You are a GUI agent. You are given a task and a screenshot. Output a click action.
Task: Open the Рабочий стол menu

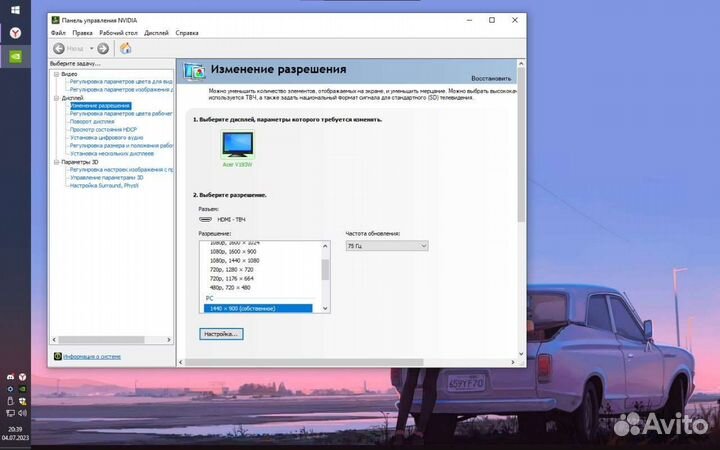pyautogui.click(x=118, y=33)
